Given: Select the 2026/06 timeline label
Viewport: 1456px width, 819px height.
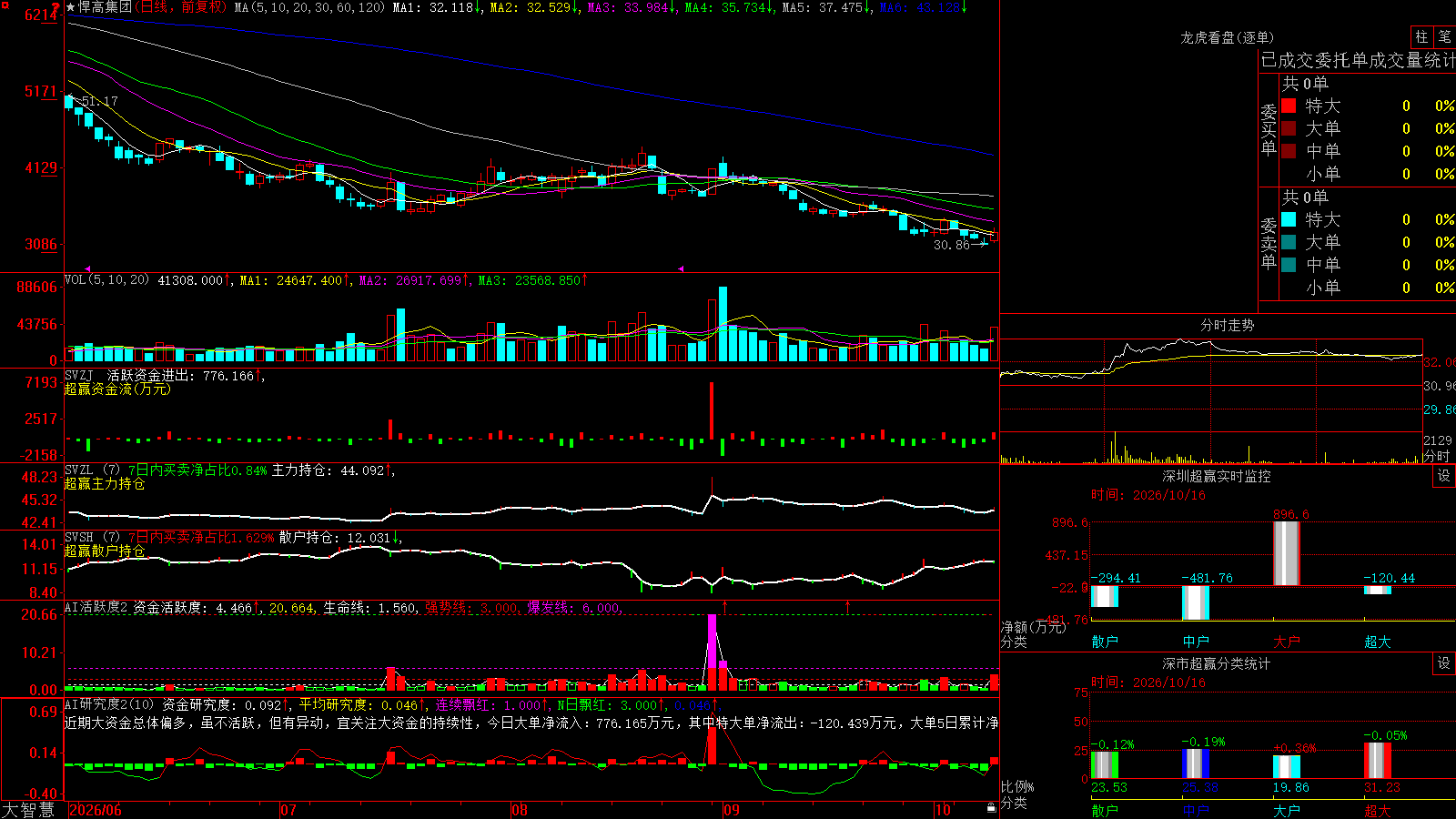Looking at the screenshot, I should click(96, 810).
